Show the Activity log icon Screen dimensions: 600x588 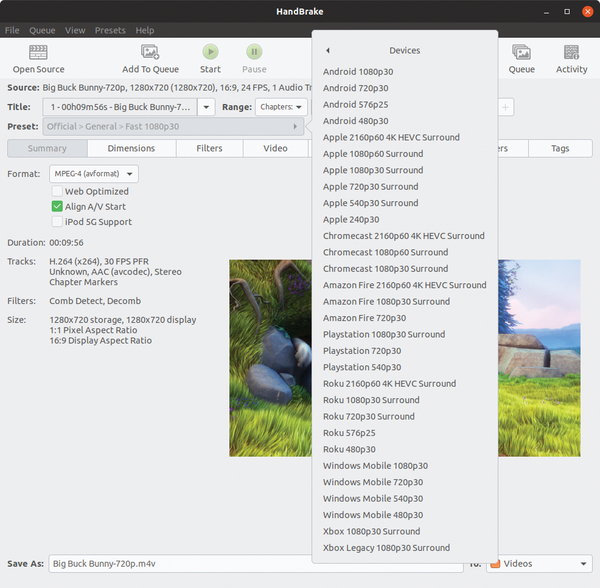571,52
